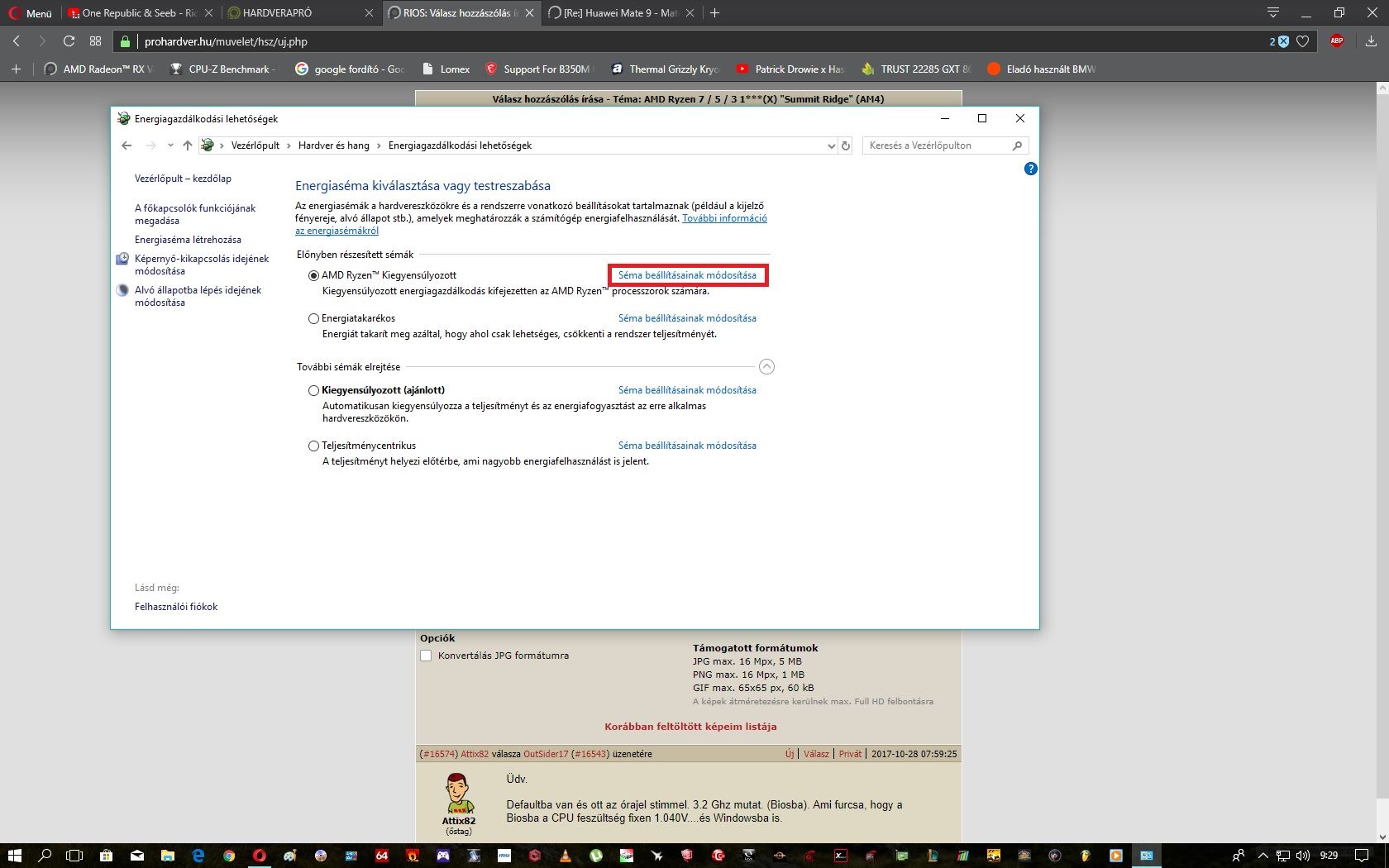Screen dimensions: 1389x868
Task: Launch Microsoft Edge from taskbar
Action: (198, 856)
